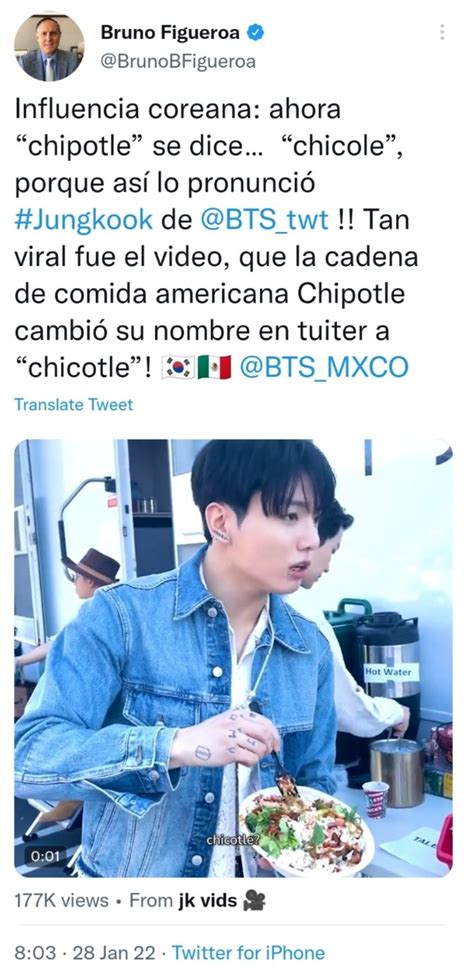
Task: Tap the South Korea flag emoji
Action: coord(178,367)
